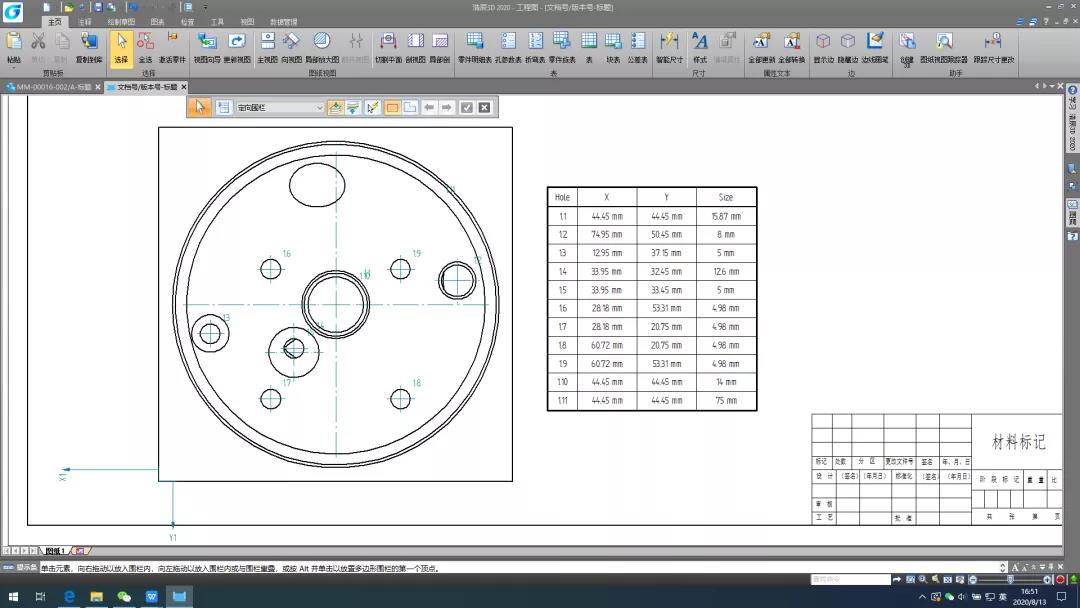Switch to the 检查 Inspect ribbon tab
The image size is (1080, 608).
pos(187,22)
